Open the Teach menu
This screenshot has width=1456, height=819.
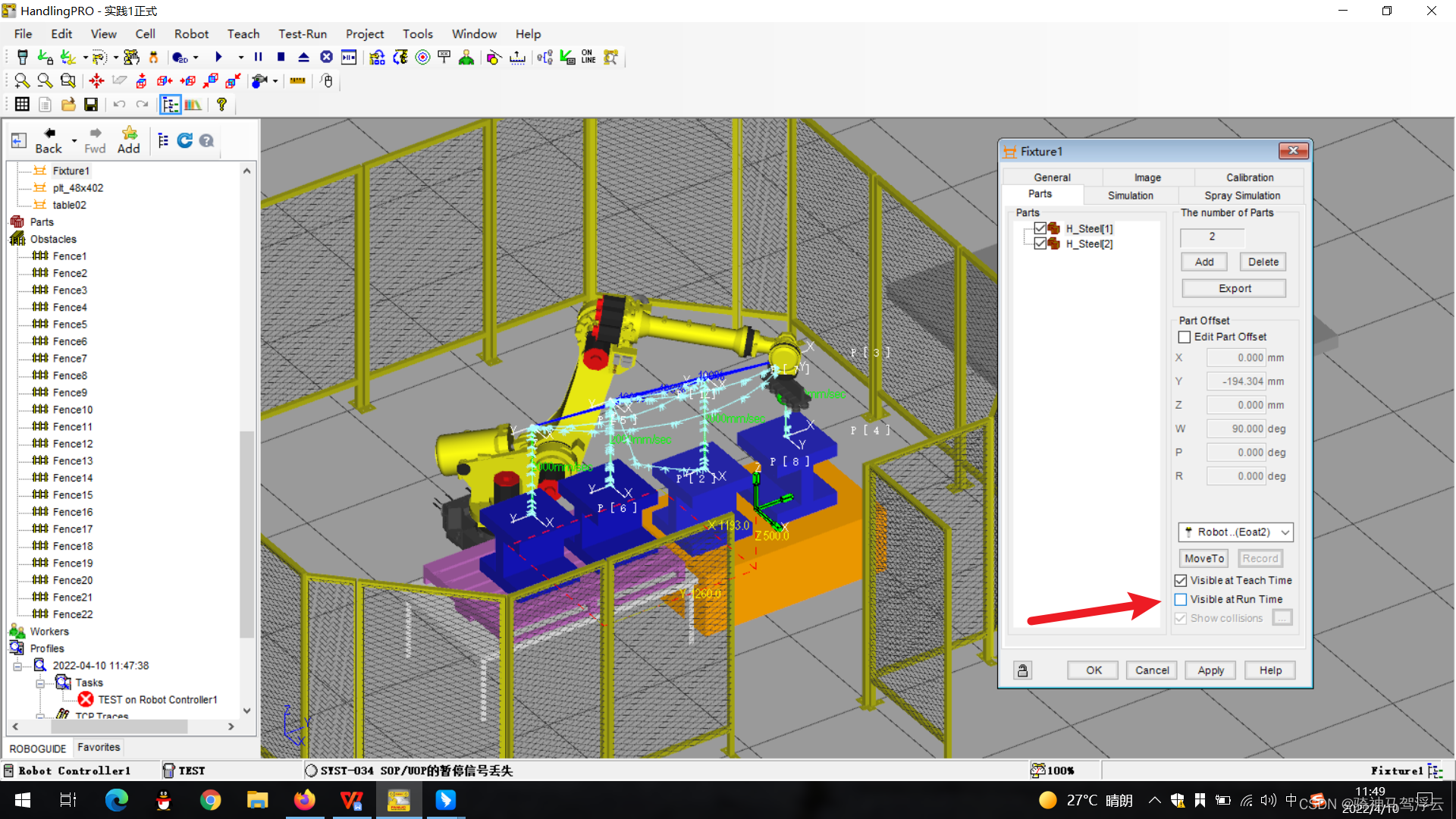[x=243, y=34]
